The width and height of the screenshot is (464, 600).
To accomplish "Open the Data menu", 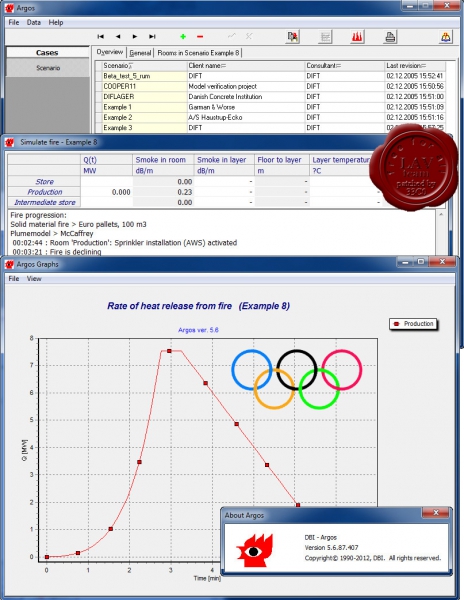I will (34, 23).
